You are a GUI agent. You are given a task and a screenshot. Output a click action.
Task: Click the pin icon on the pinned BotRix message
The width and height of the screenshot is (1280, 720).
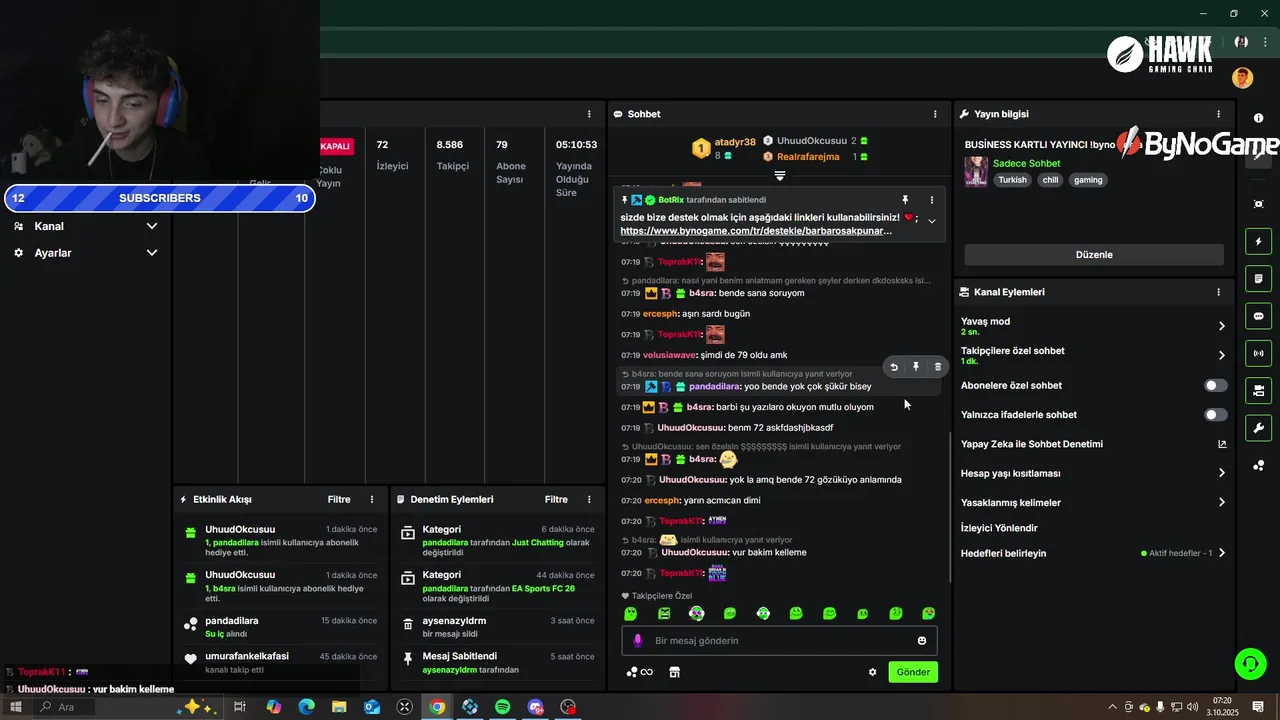coord(905,200)
